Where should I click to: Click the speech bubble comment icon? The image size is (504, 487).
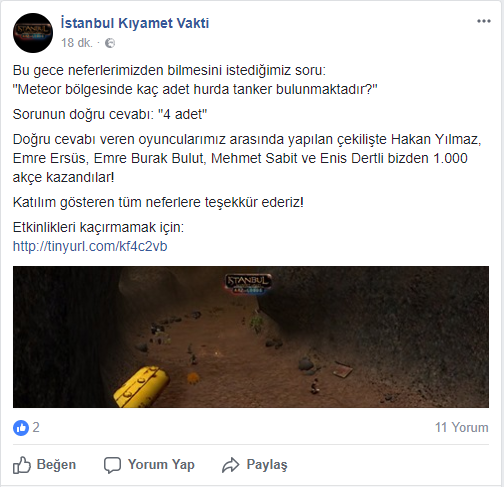112,465
